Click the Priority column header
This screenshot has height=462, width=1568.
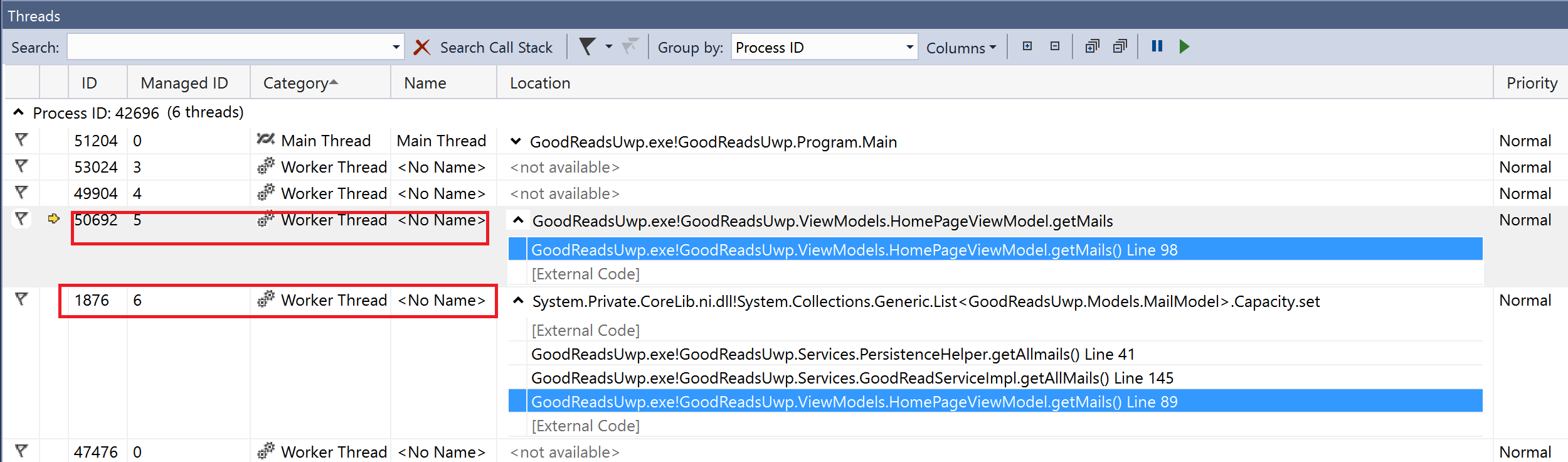[x=1532, y=83]
